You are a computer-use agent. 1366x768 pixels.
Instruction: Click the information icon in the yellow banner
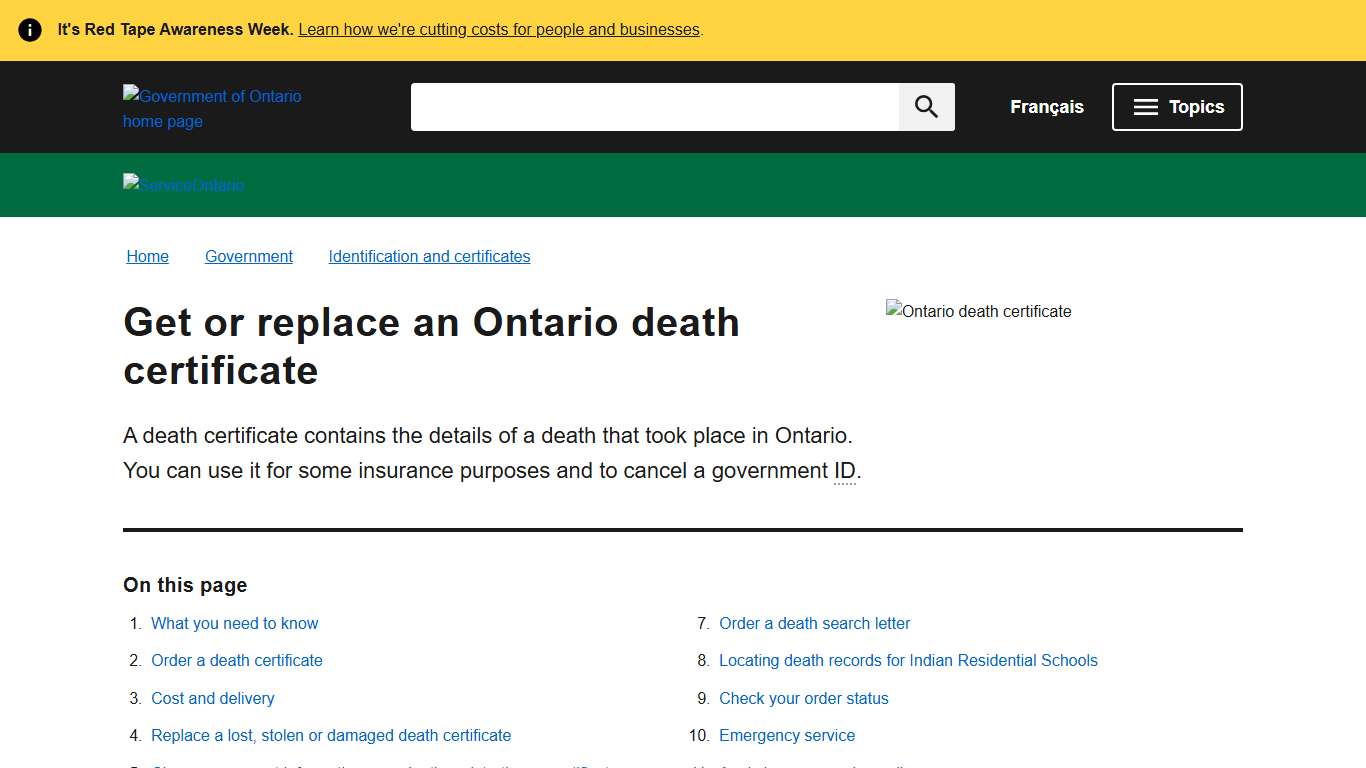click(x=29, y=29)
